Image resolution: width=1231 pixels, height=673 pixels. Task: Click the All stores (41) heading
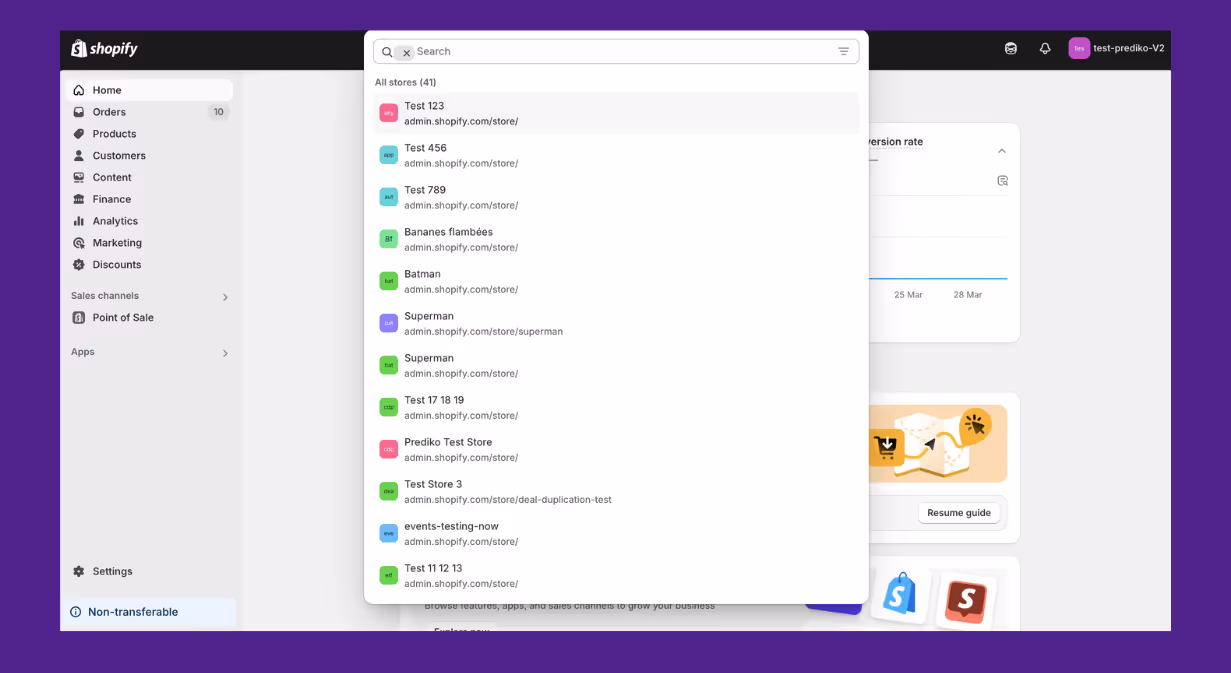(405, 82)
